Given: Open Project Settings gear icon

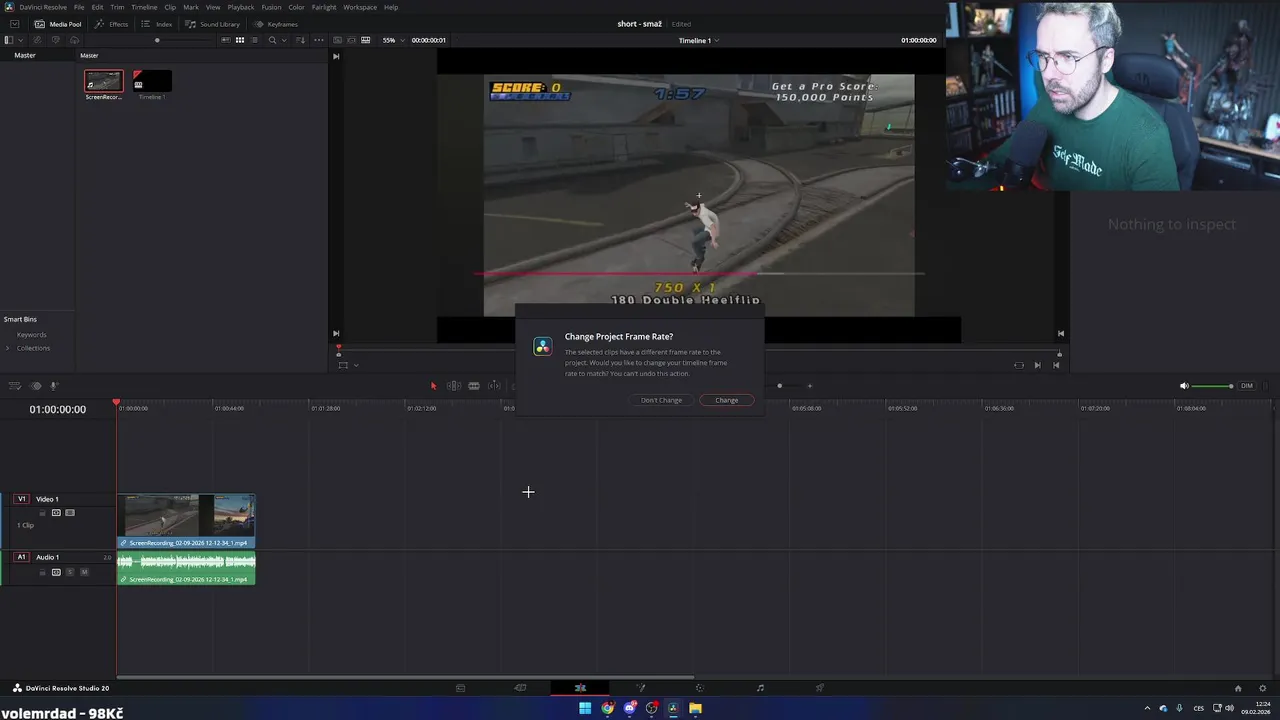Looking at the screenshot, I should [x=1263, y=688].
